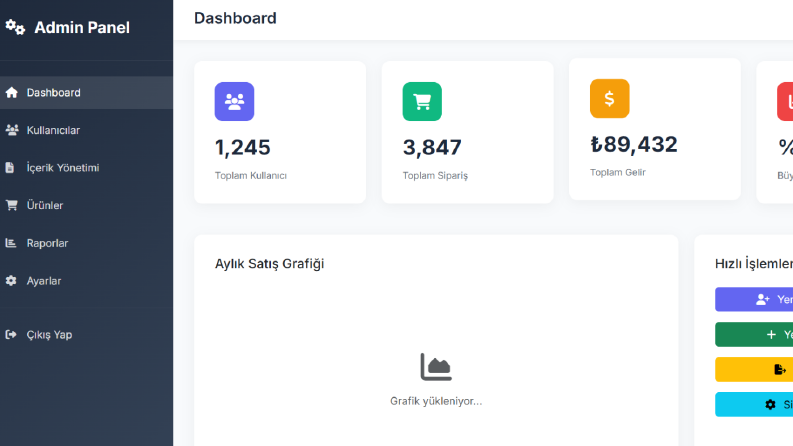
Task: Click the 1,245 total users value
Action: point(243,148)
